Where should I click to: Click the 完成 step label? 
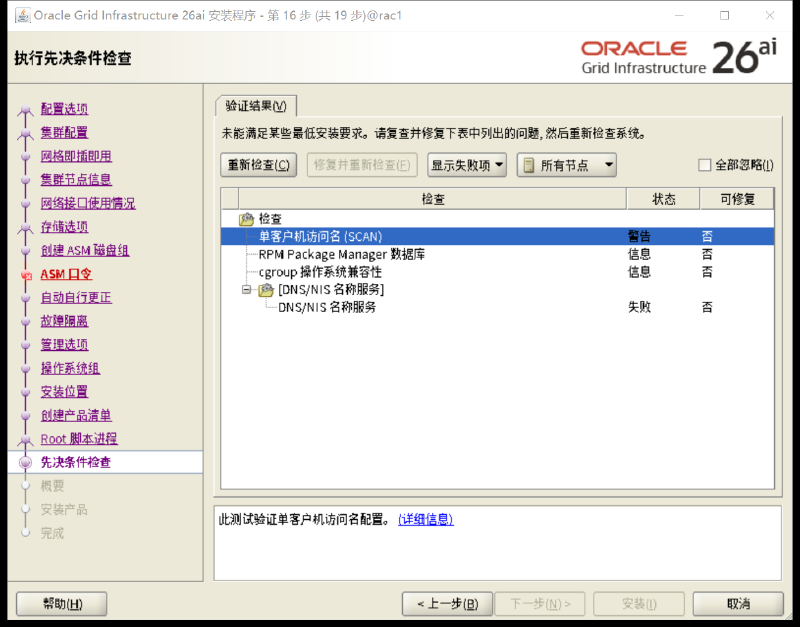(53, 533)
